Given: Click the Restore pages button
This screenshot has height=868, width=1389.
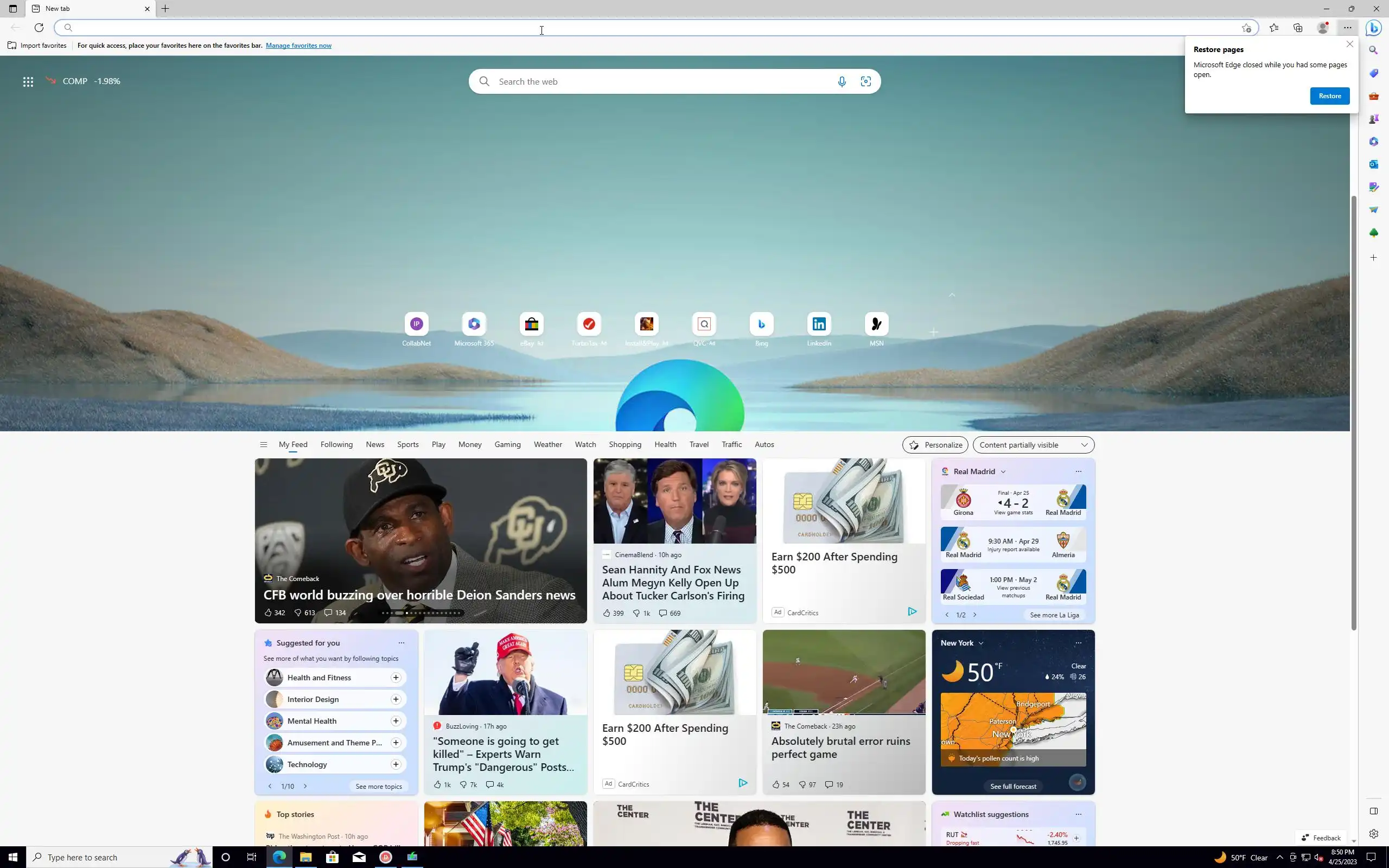Looking at the screenshot, I should point(1329,96).
